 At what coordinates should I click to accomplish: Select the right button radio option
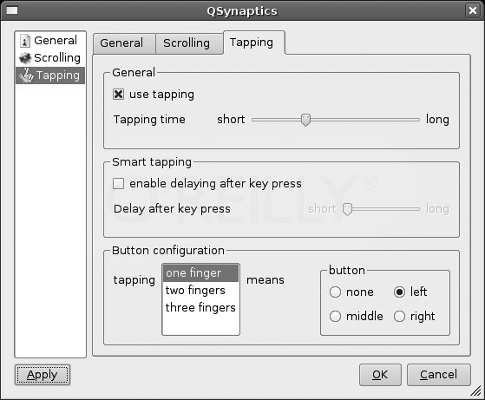click(x=399, y=316)
